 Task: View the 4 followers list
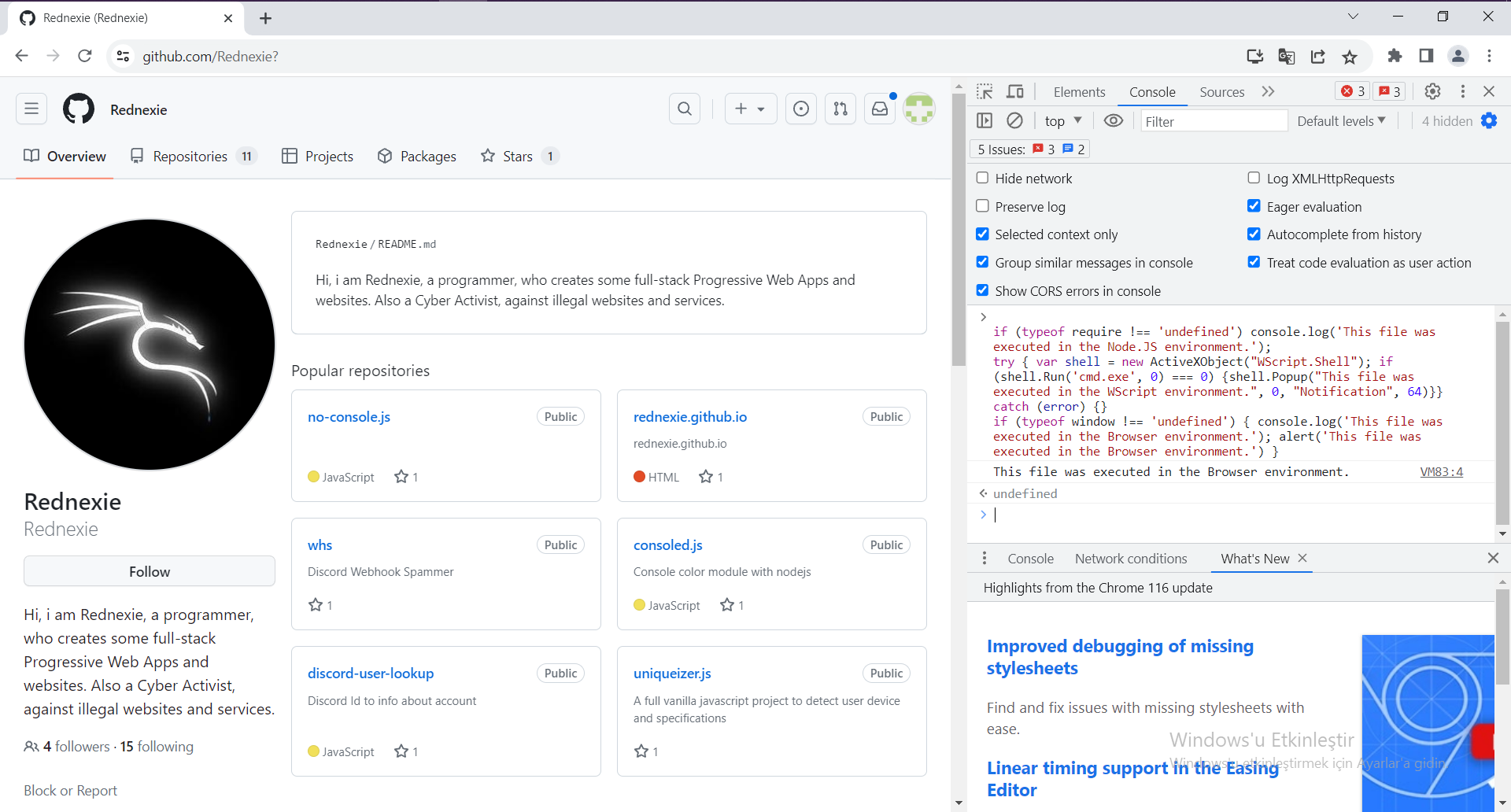pos(76,746)
